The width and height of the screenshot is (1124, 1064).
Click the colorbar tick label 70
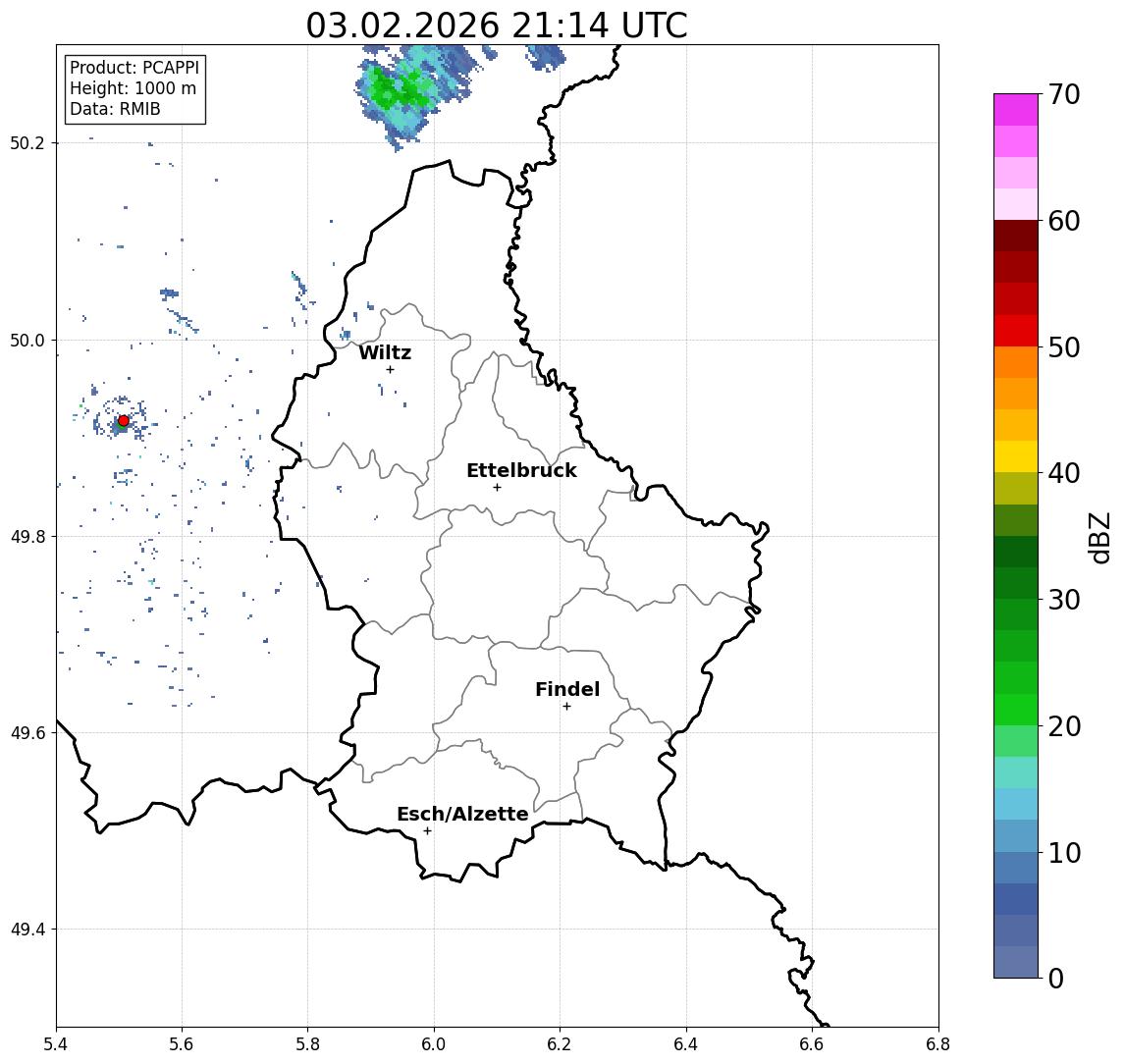1064,94
